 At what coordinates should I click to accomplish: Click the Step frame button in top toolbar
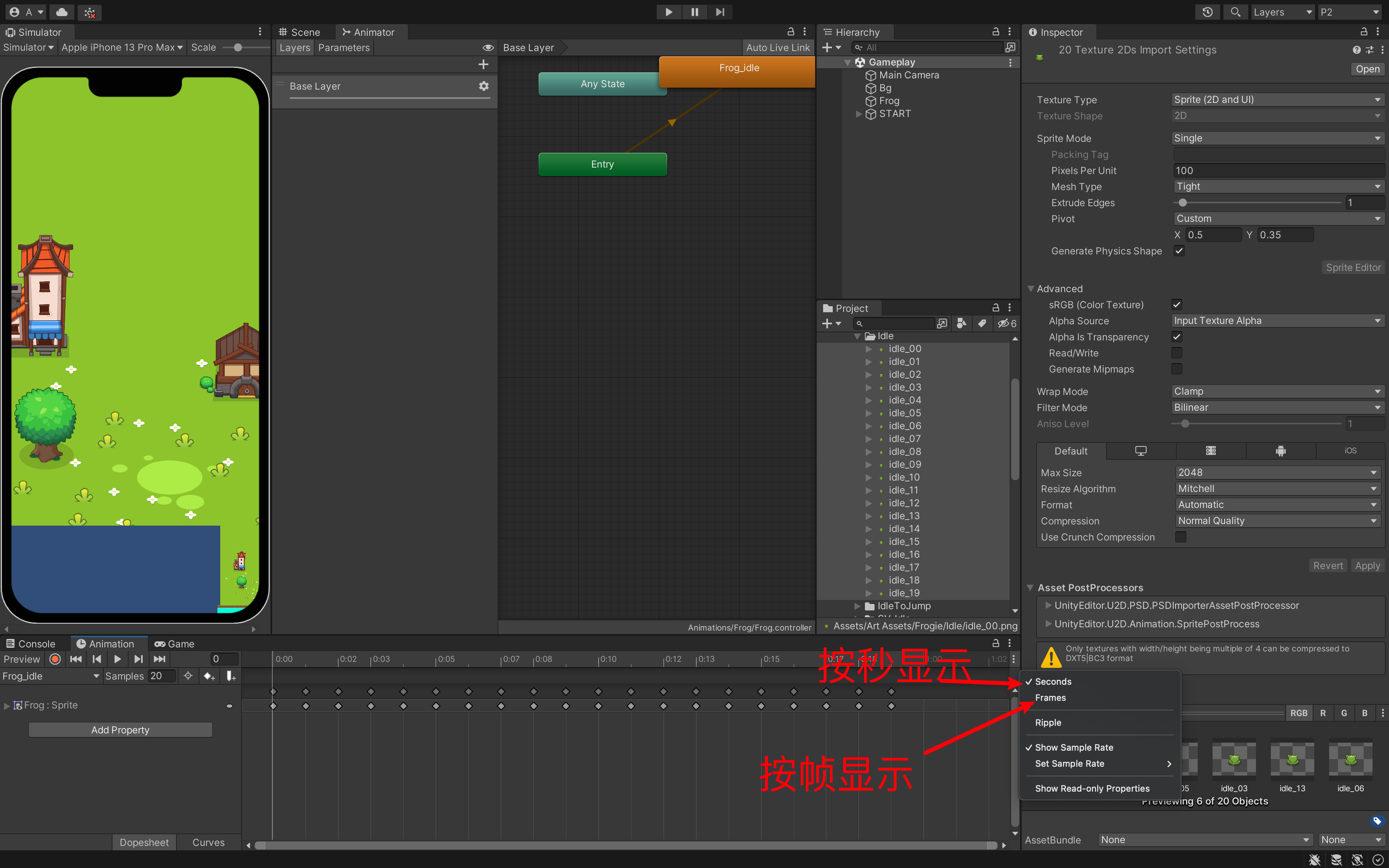pyautogui.click(x=720, y=12)
